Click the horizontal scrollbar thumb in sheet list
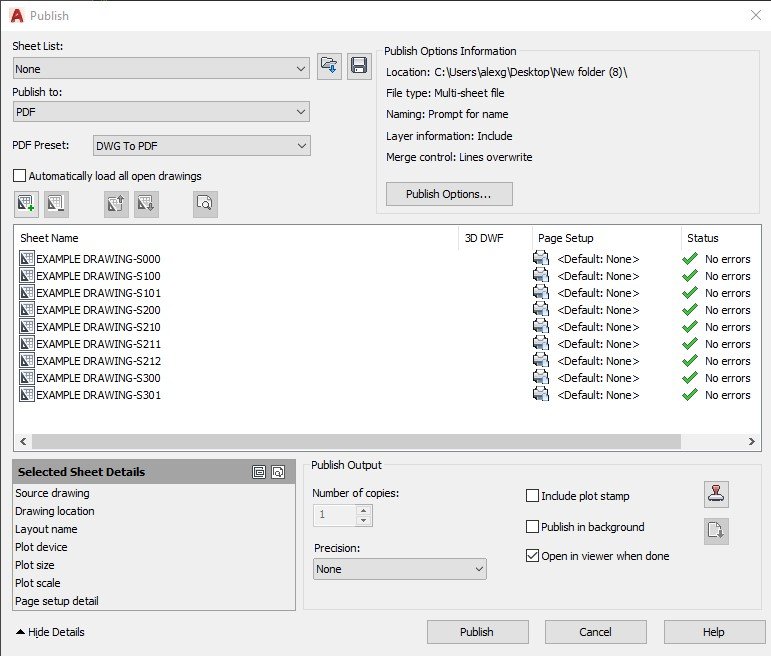This screenshot has height=656, width=771. coord(356,441)
